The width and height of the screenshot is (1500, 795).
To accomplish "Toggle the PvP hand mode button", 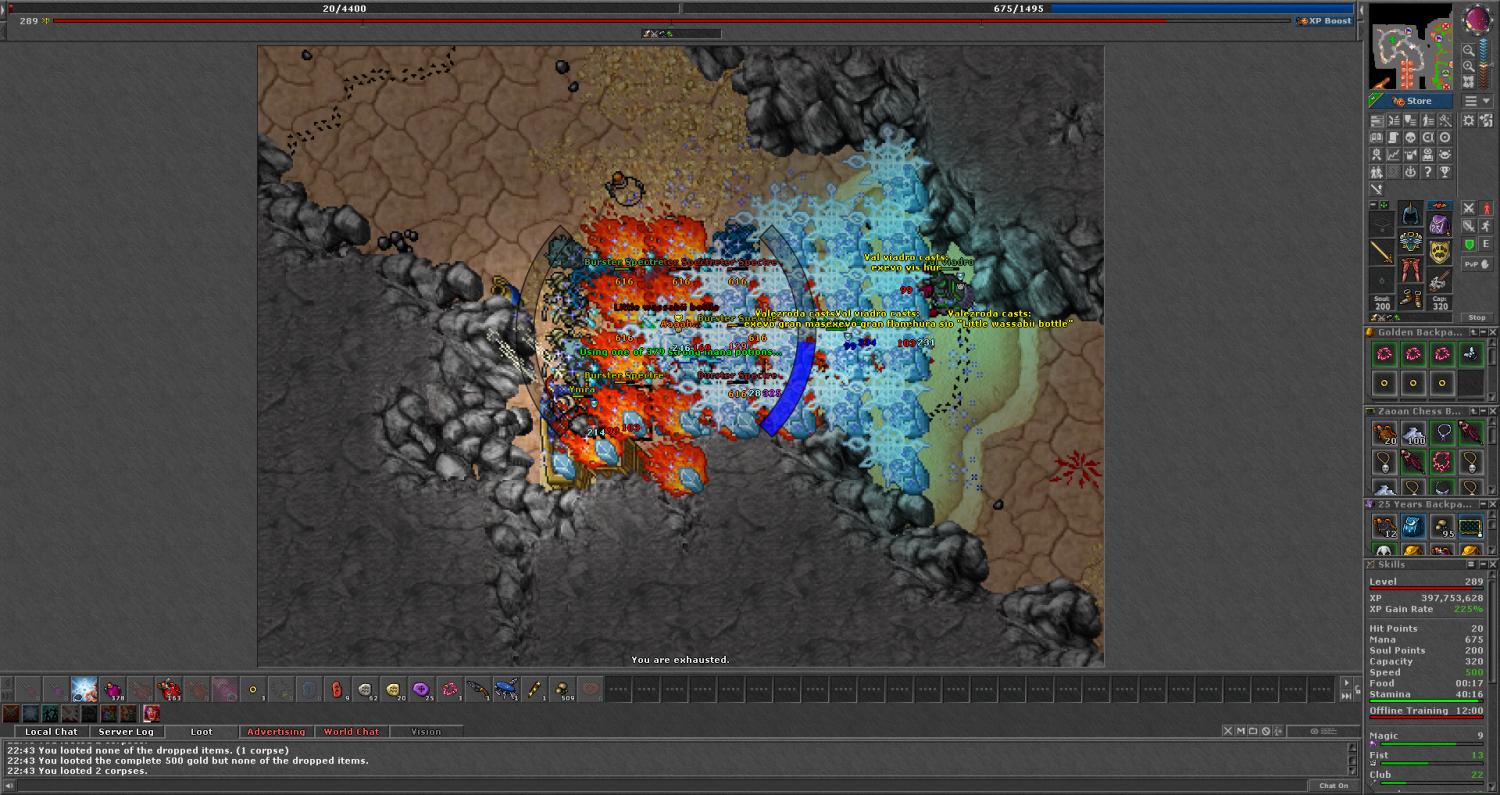I will pyautogui.click(x=1478, y=264).
